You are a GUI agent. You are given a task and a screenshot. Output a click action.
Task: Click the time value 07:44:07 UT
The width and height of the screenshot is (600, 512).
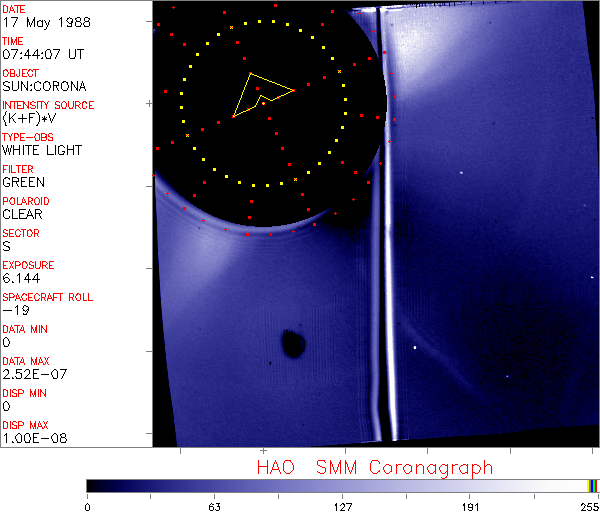pos(42,55)
